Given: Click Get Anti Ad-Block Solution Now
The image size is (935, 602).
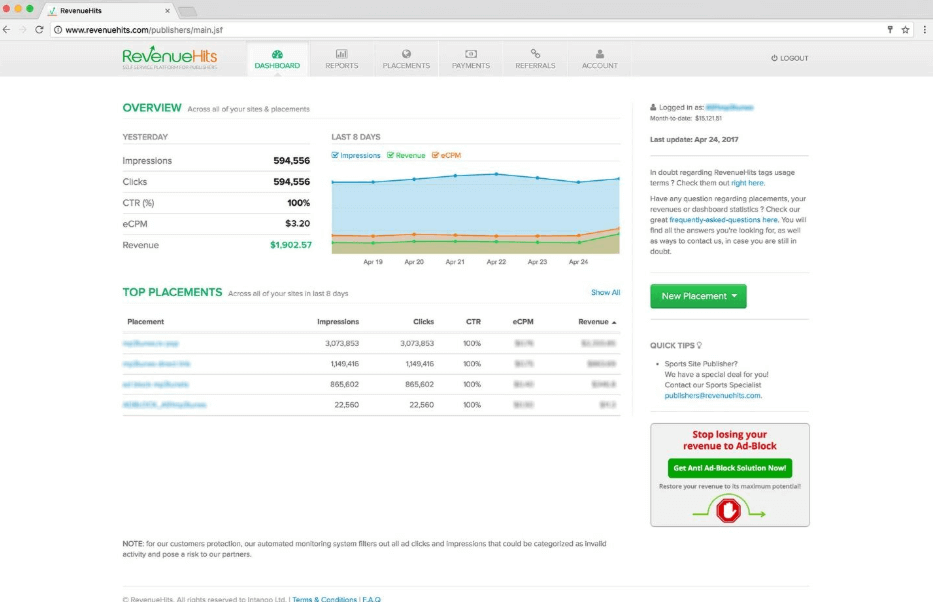Looking at the screenshot, I should pos(729,468).
